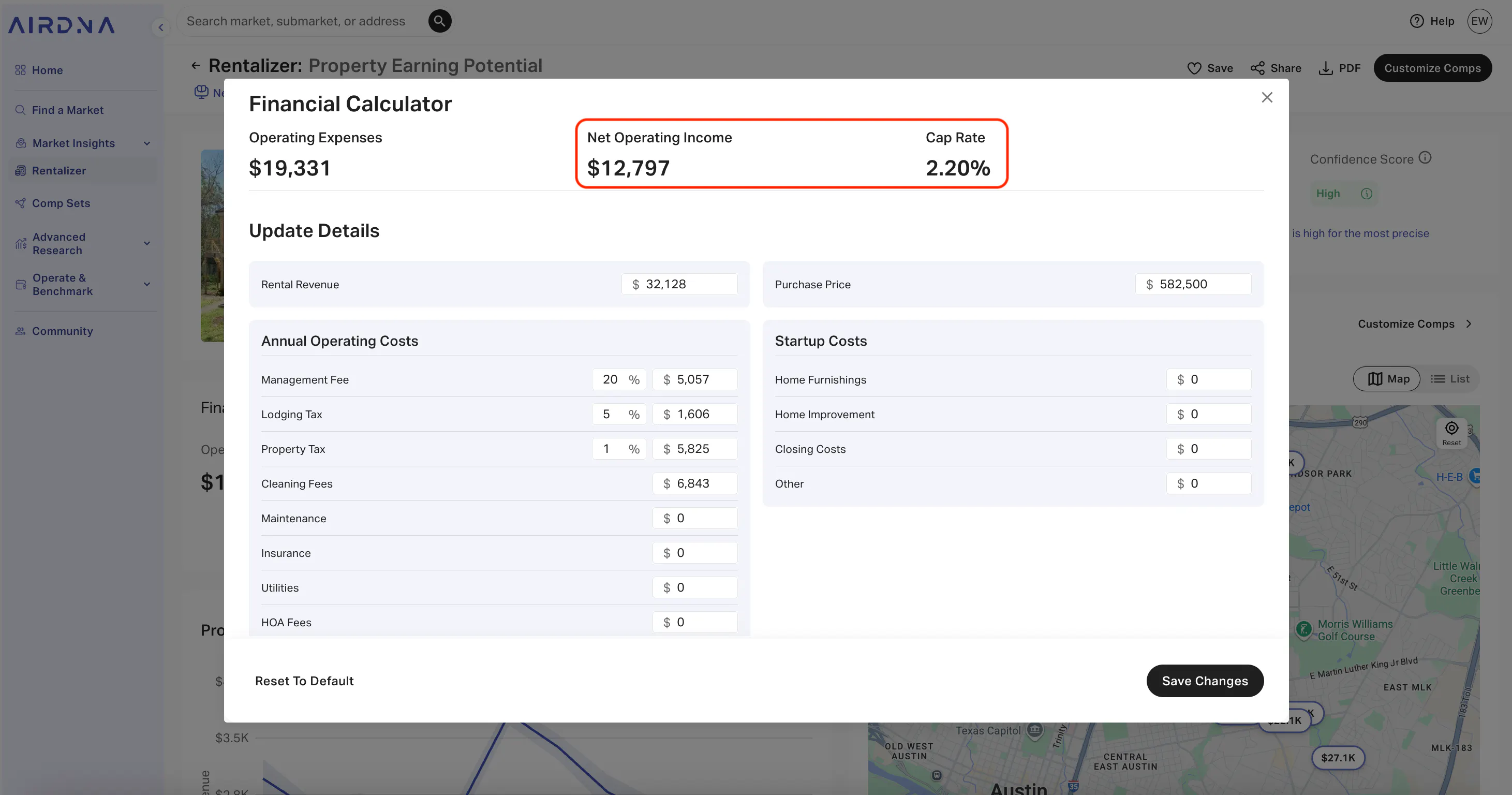This screenshot has width=1512, height=795.
Task: Edit the HOA Fees field
Action: click(695, 622)
